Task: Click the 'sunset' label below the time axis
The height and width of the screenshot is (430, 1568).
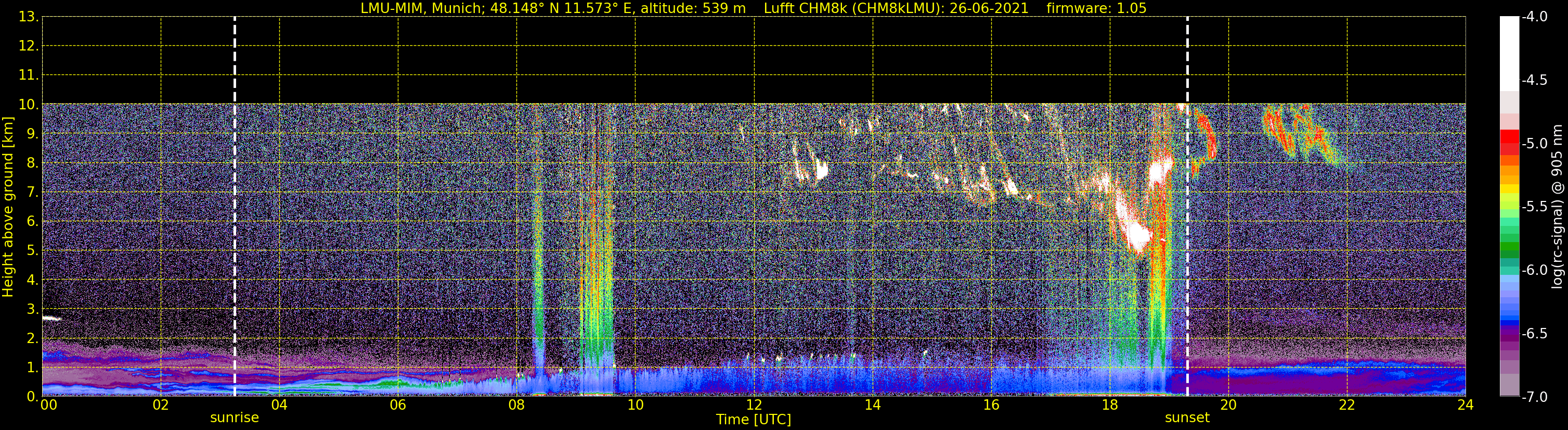Action: click(1187, 418)
